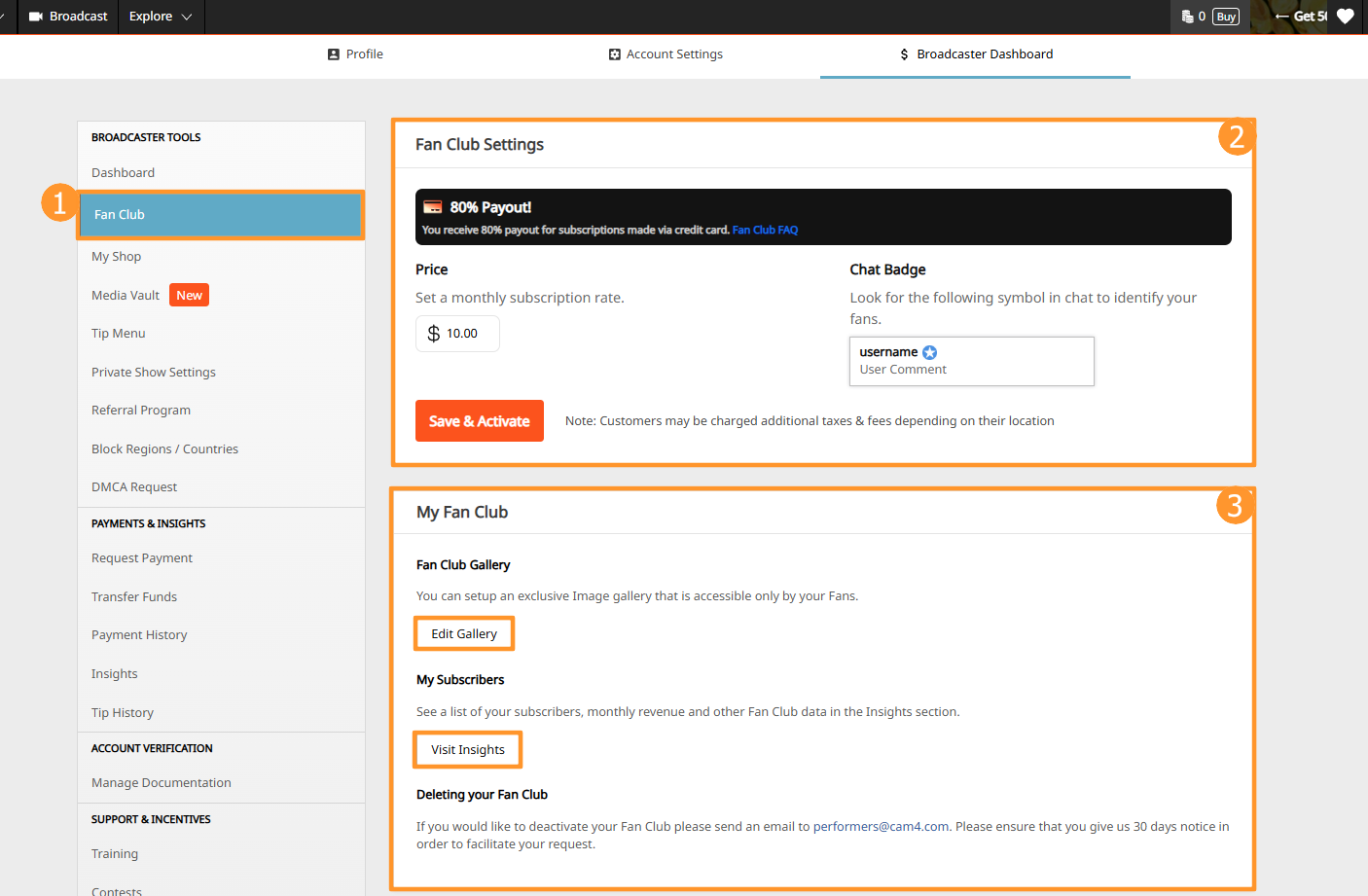Open Visit Insights button

pyautogui.click(x=468, y=750)
